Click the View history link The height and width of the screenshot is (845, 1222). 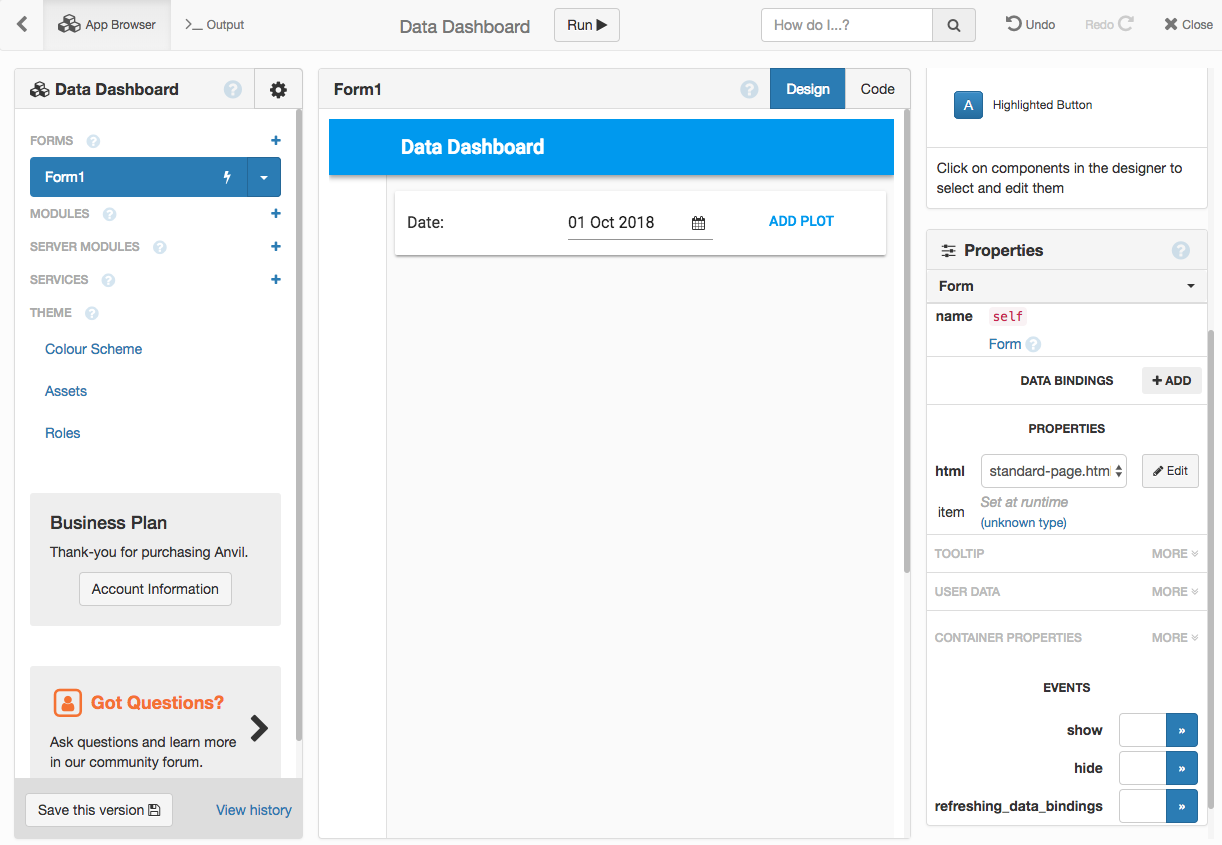[254, 810]
